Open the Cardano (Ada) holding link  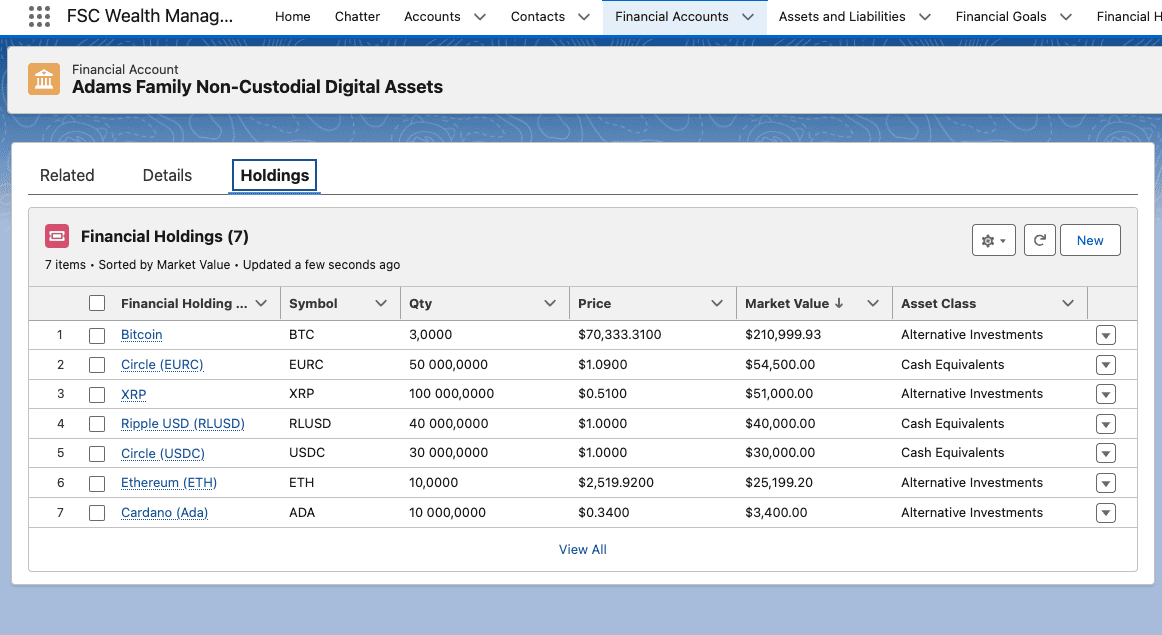[x=165, y=513]
